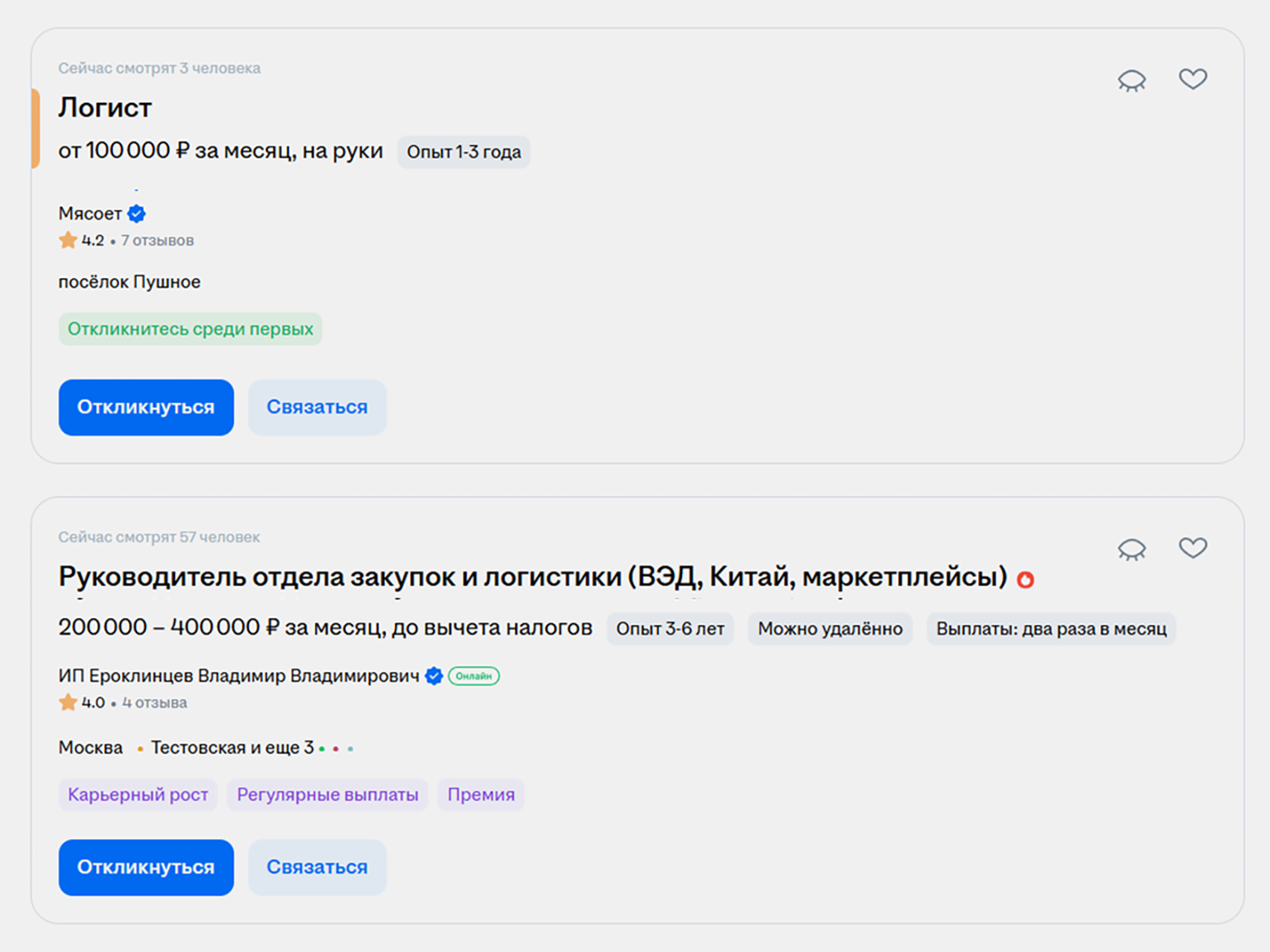Favorite the Руководитель отдела закупок vacancy
The height and width of the screenshot is (952, 1270).
(1192, 548)
